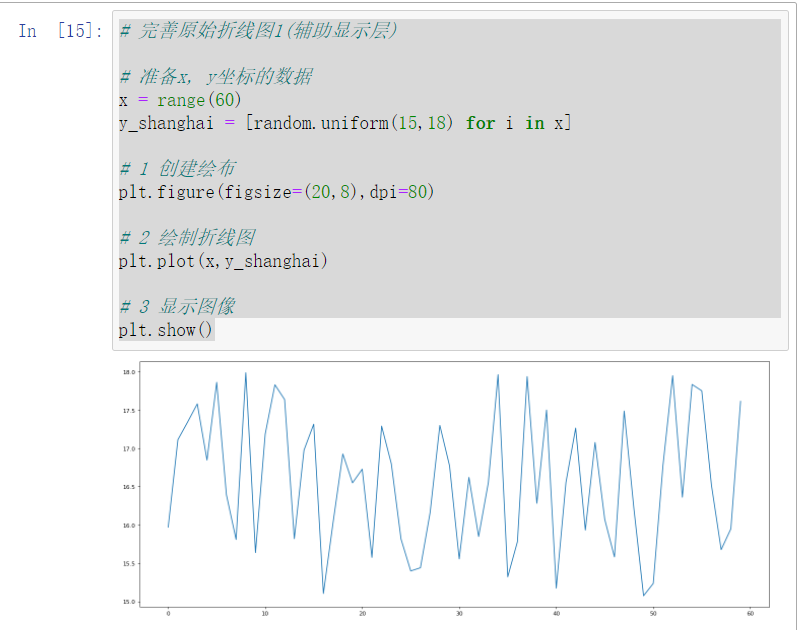
Task: Select the comment 完善原始折线图1(辅助显示层)
Action: coord(260,31)
